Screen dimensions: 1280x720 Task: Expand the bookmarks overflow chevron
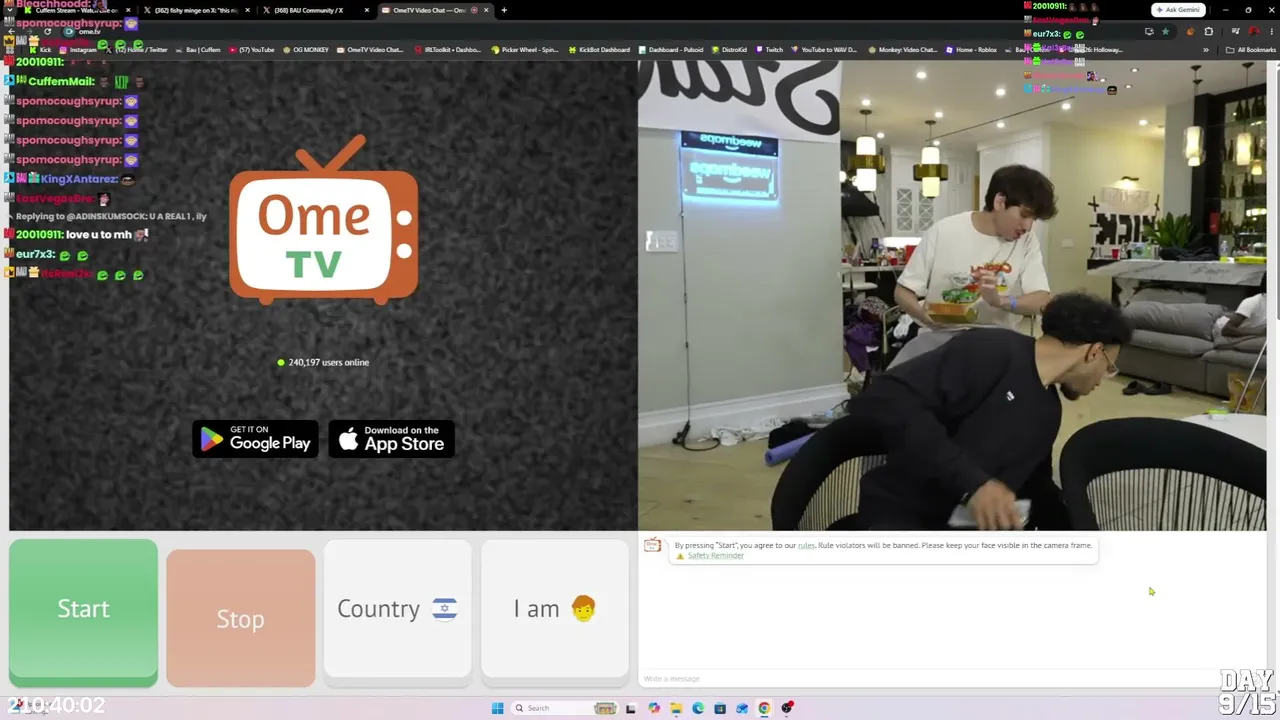(1206, 50)
